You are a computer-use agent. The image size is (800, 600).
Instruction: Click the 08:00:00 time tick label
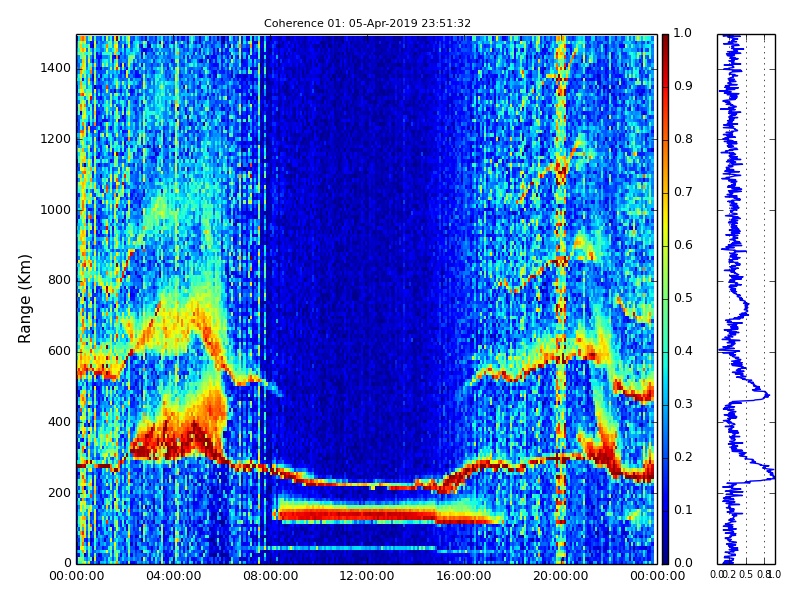point(270,576)
